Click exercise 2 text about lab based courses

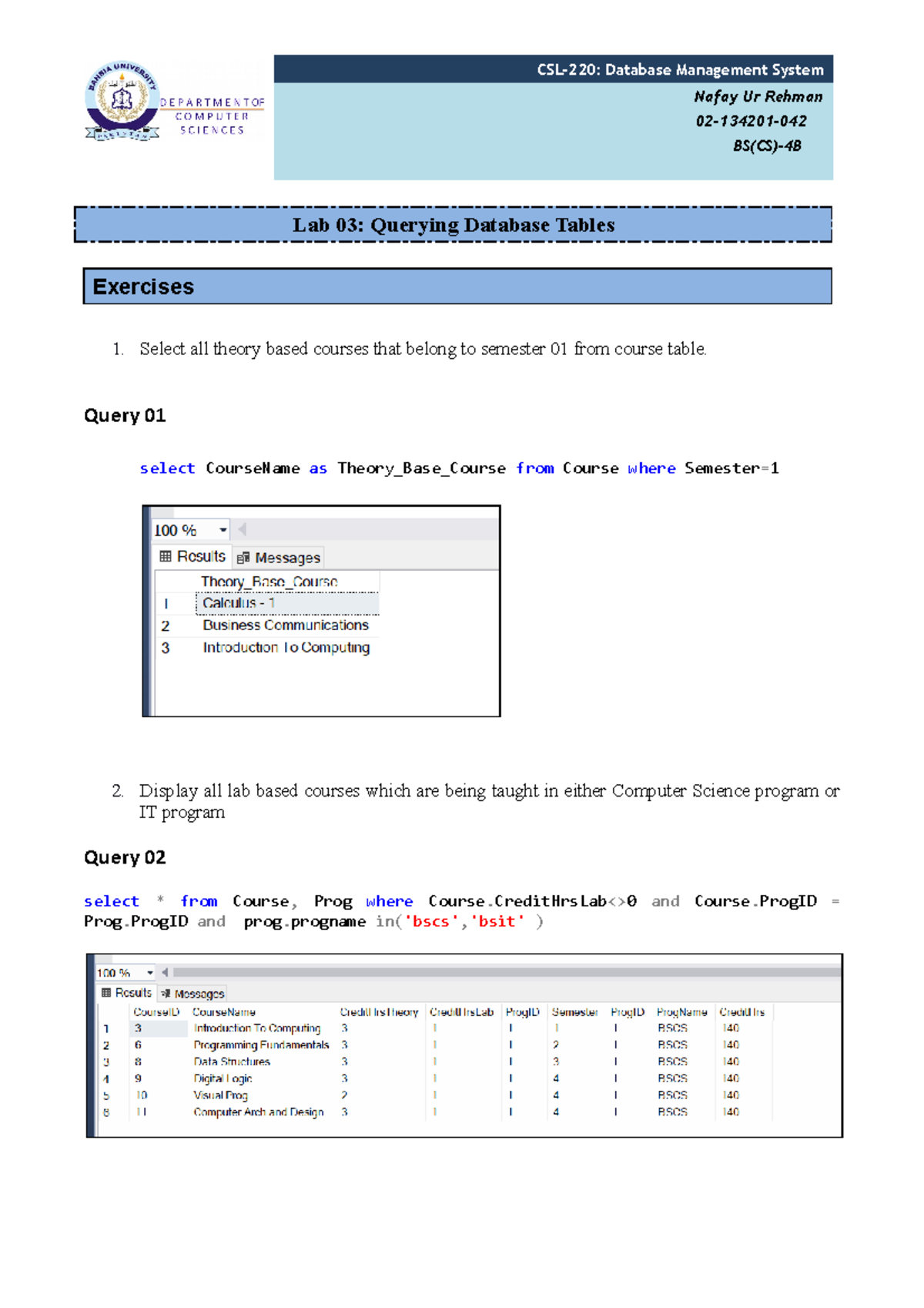pyautogui.click(x=489, y=801)
